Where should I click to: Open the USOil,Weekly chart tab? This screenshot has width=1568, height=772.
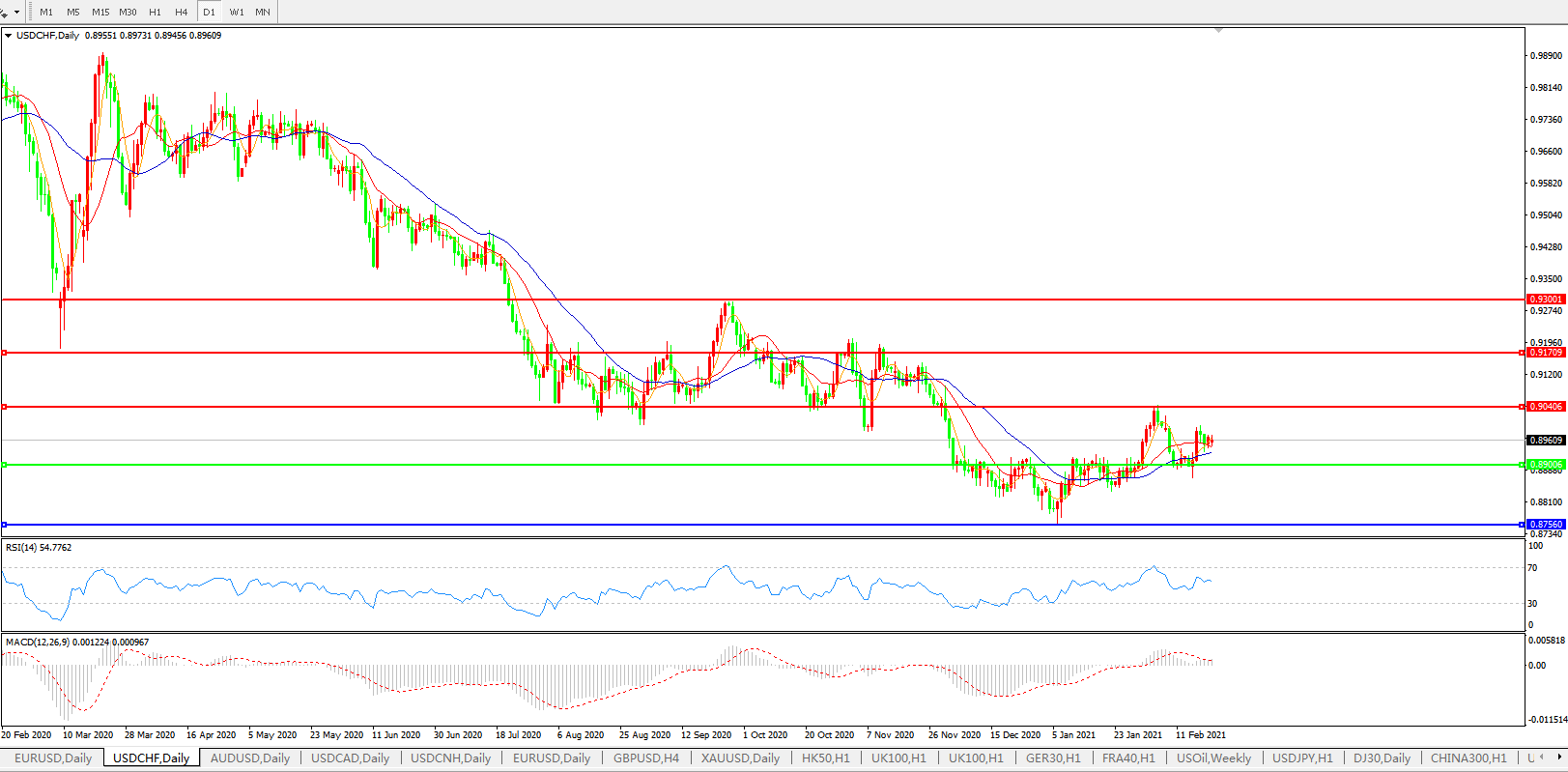pyautogui.click(x=1213, y=758)
